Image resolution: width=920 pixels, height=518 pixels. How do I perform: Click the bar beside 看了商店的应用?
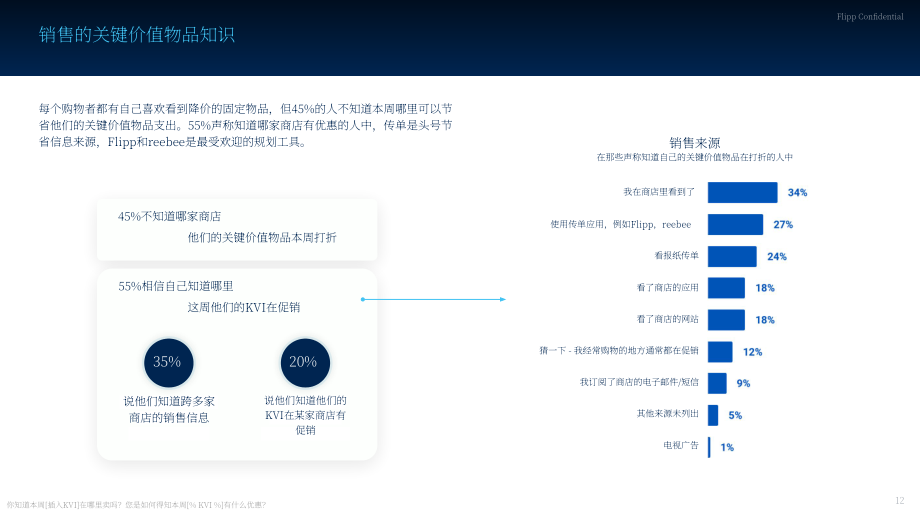[x=726, y=288]
